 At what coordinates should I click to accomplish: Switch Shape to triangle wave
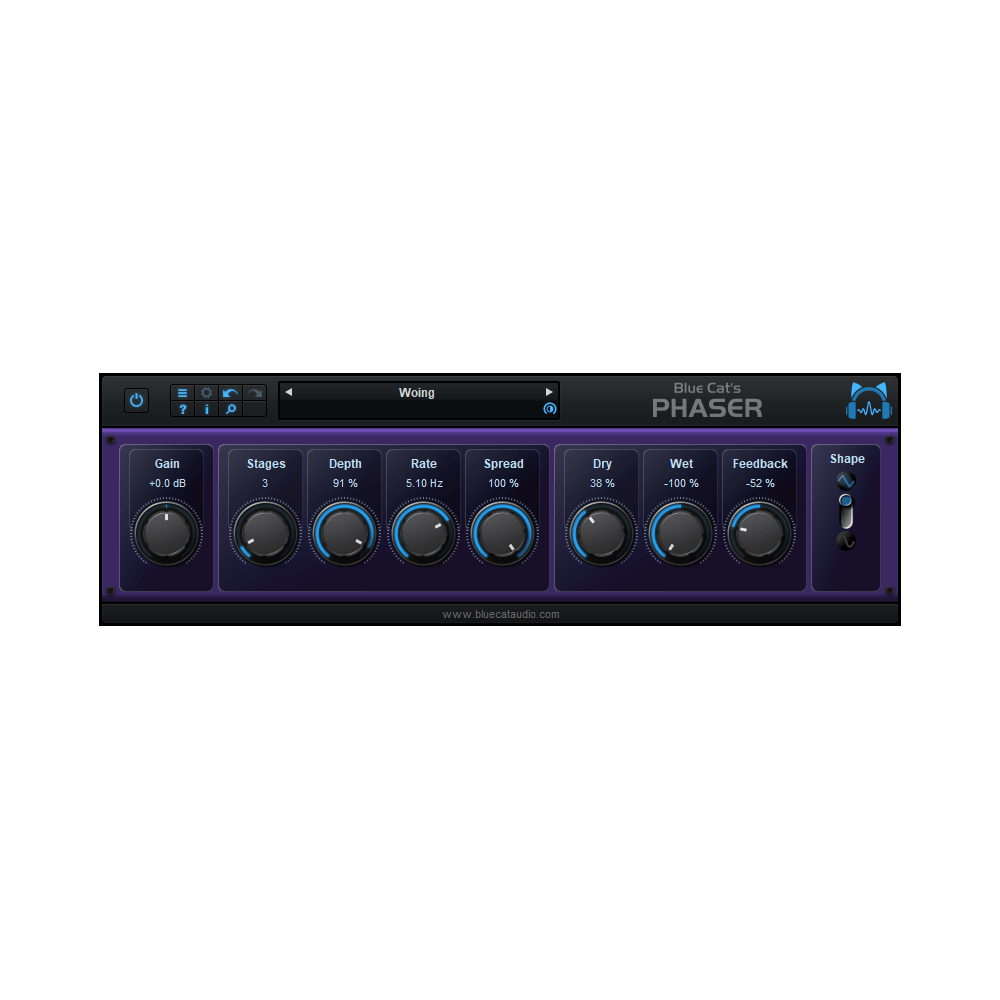[x=845, y=480]
